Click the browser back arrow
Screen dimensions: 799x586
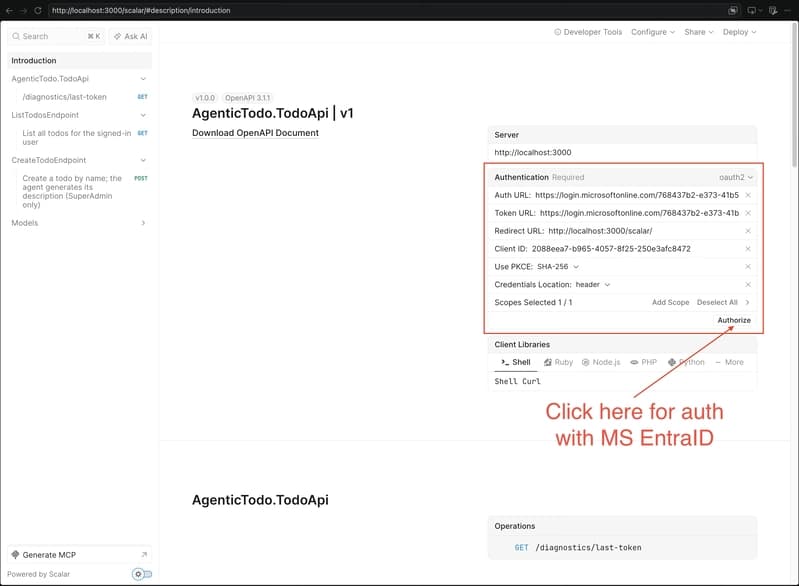point(9,10)
